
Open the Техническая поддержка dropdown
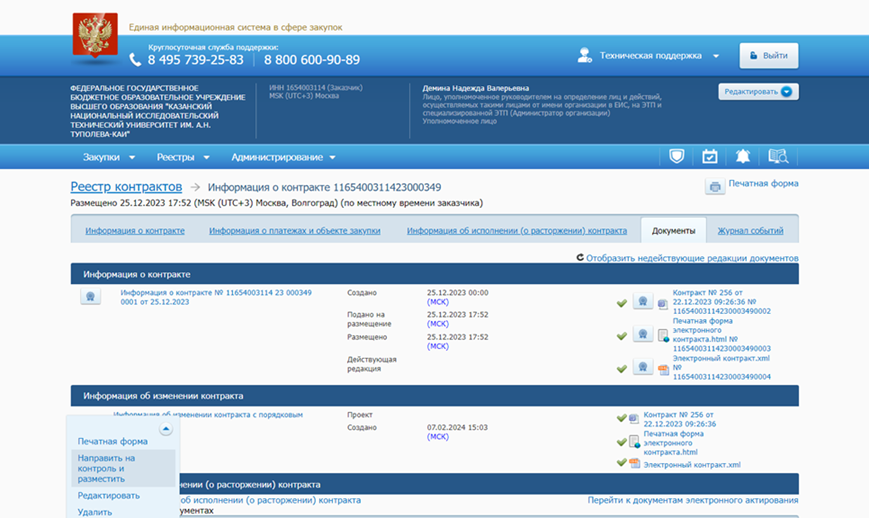click(x=650, y=56)
